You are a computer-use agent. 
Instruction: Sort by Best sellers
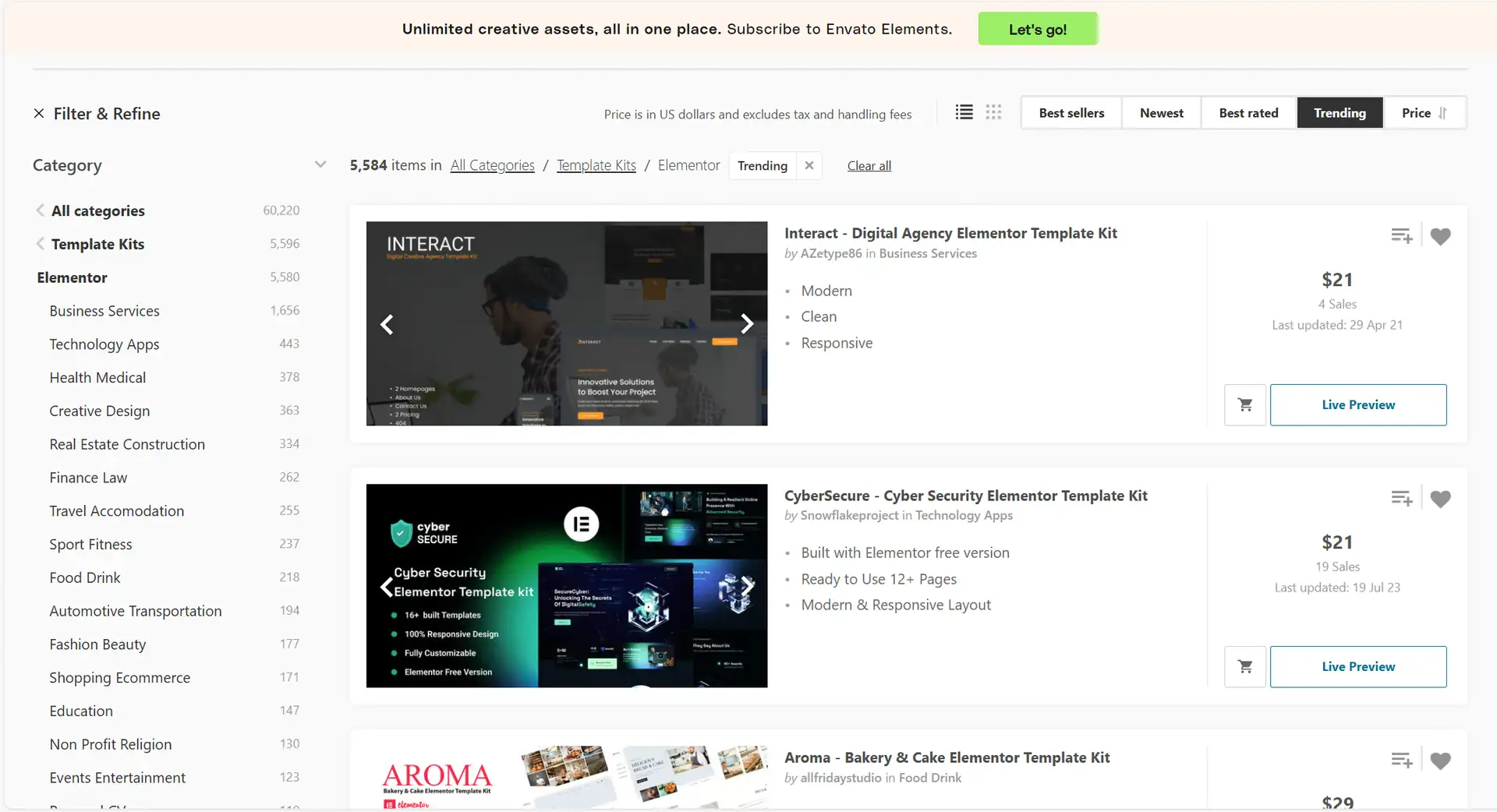(1071, 113)
